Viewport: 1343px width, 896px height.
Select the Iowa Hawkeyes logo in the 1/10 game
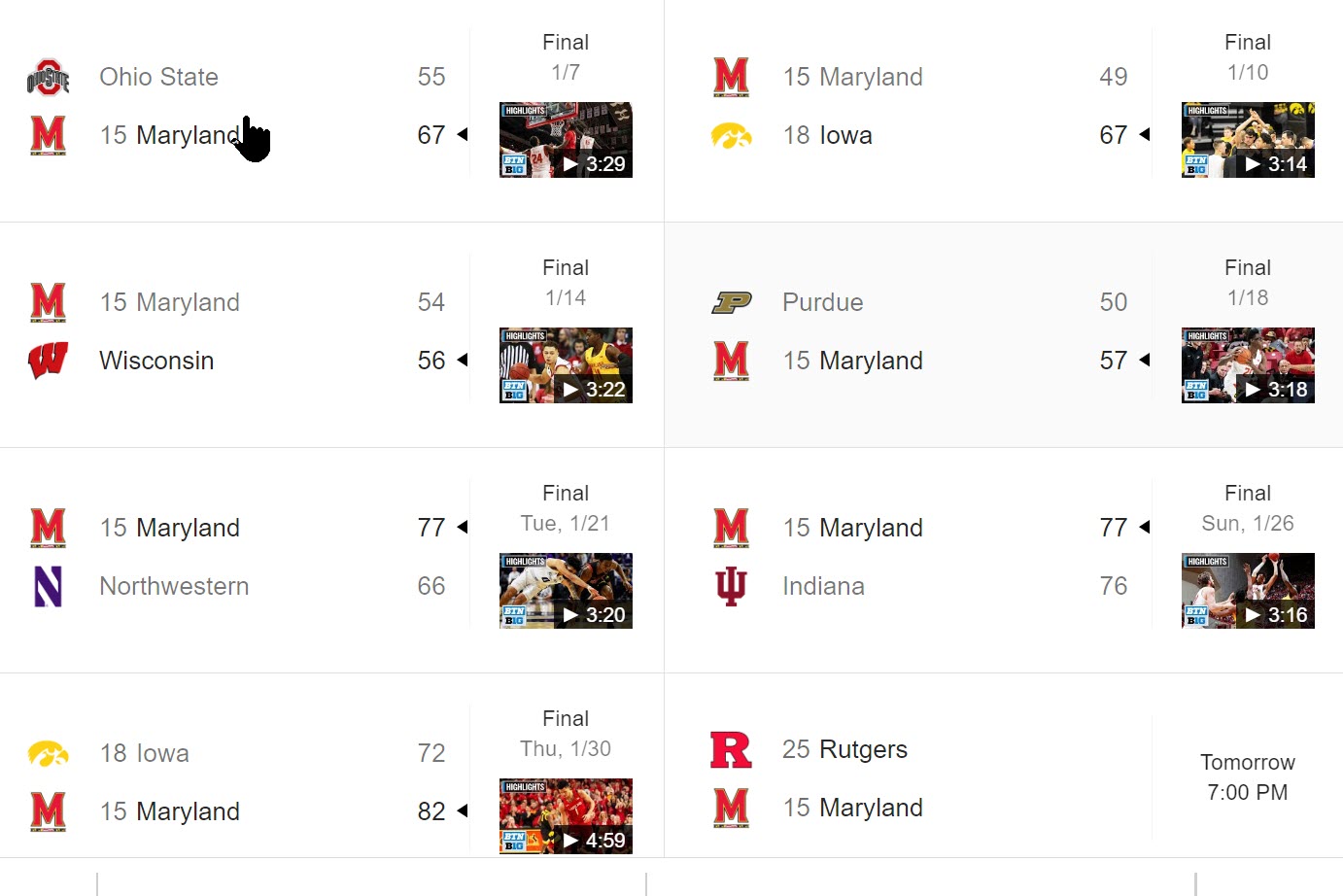tap(730, 135)
